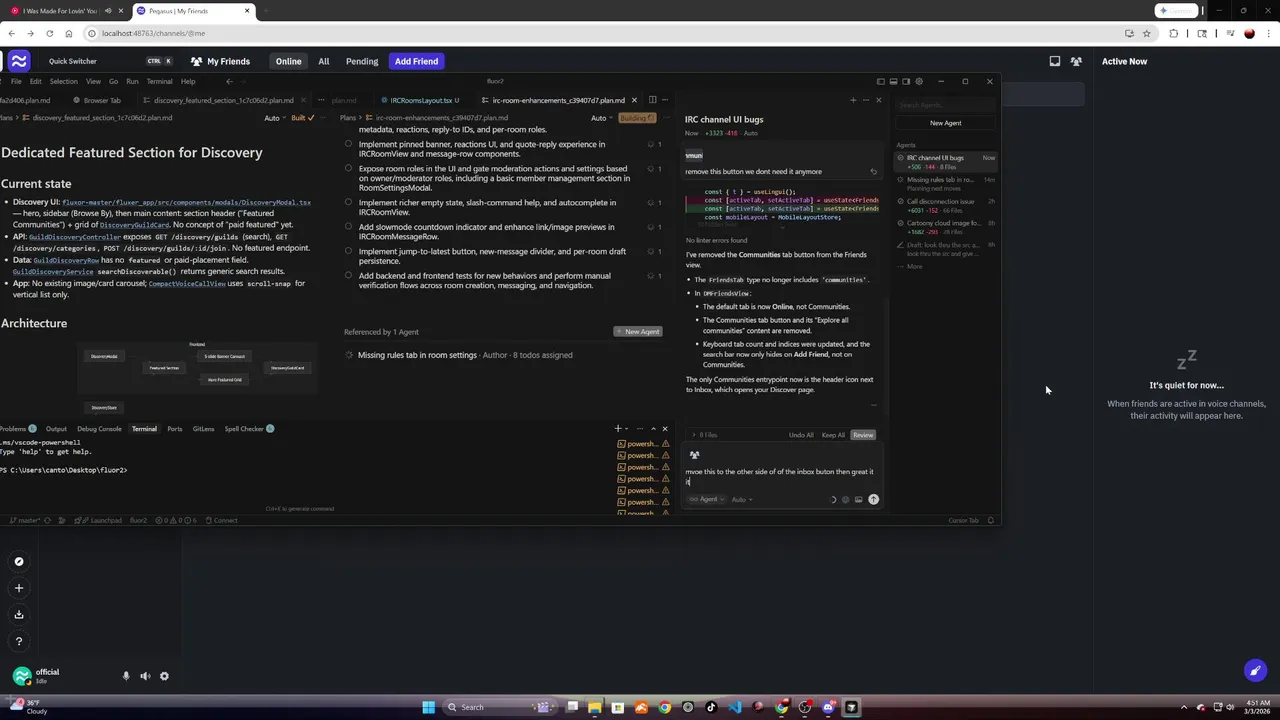The height and width of the screenshot is (720, 1280).
Task: Click the Pegasus home logo icon
Action: click(x=19, y=61)
